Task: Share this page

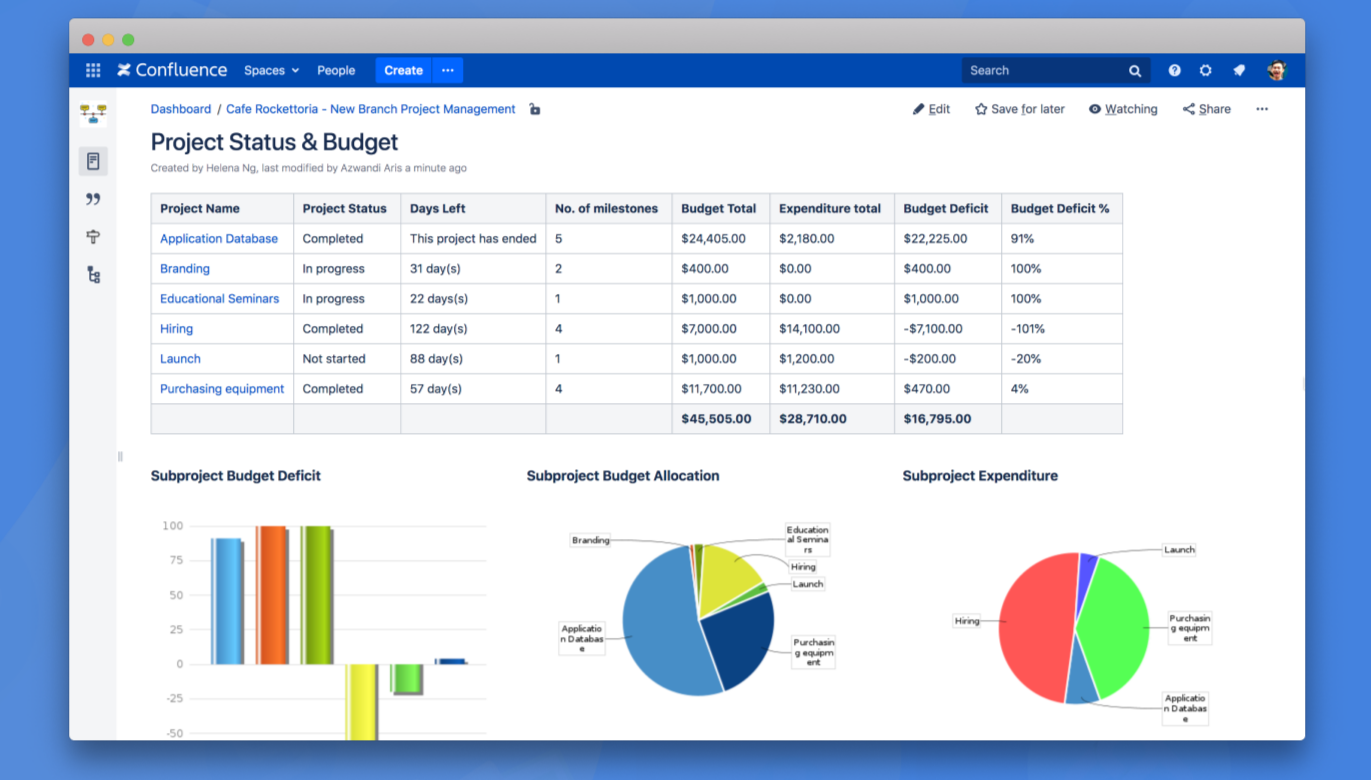Action: 1207,109
